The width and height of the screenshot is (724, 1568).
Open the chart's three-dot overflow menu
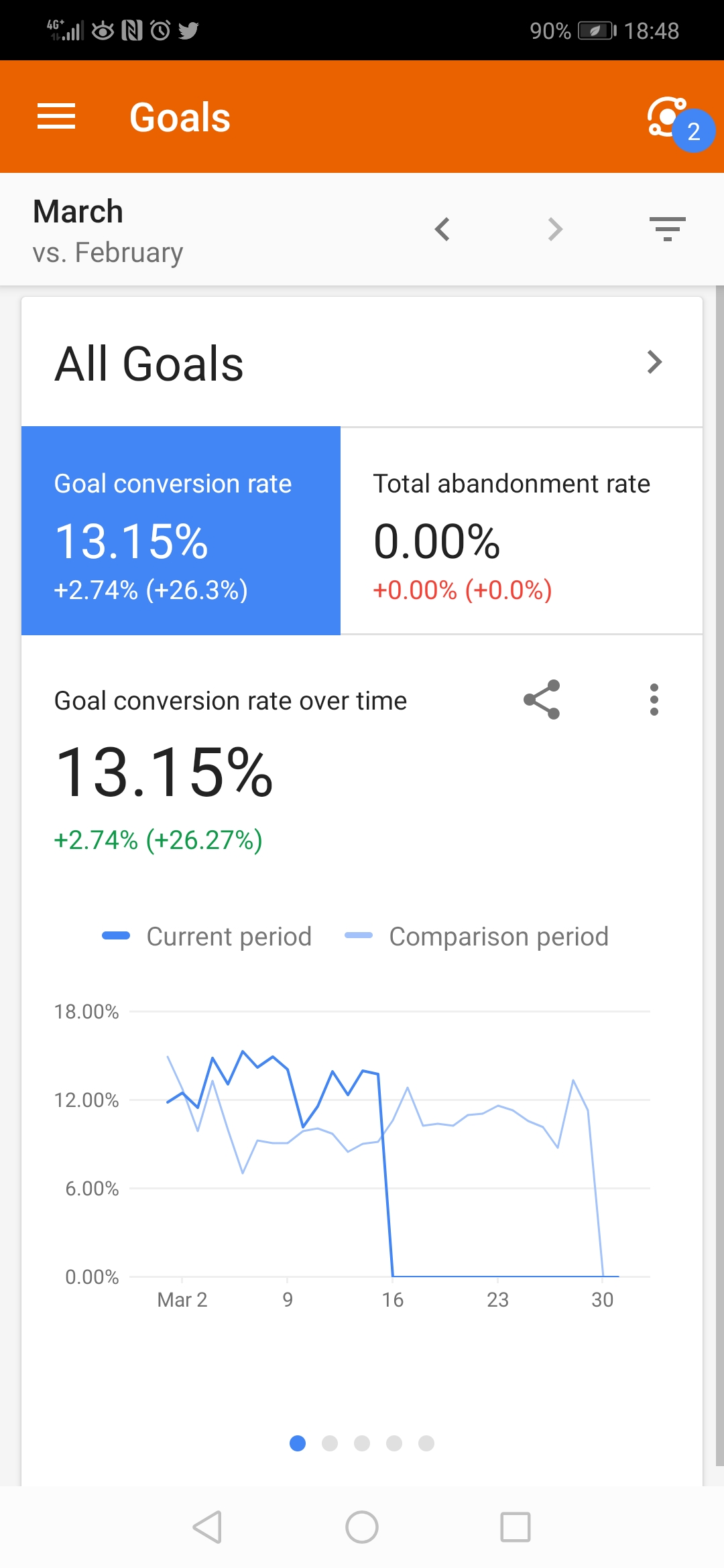654,700
